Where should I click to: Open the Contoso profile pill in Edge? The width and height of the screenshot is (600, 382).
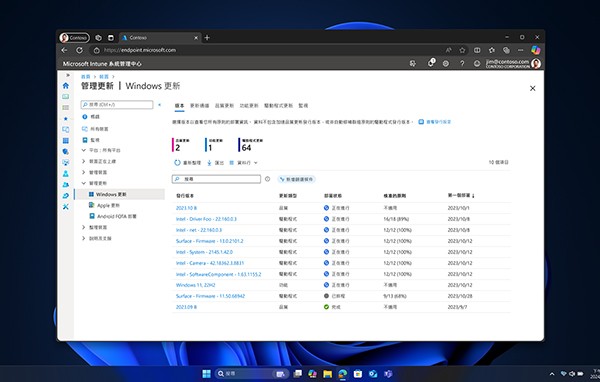point(75,38)
